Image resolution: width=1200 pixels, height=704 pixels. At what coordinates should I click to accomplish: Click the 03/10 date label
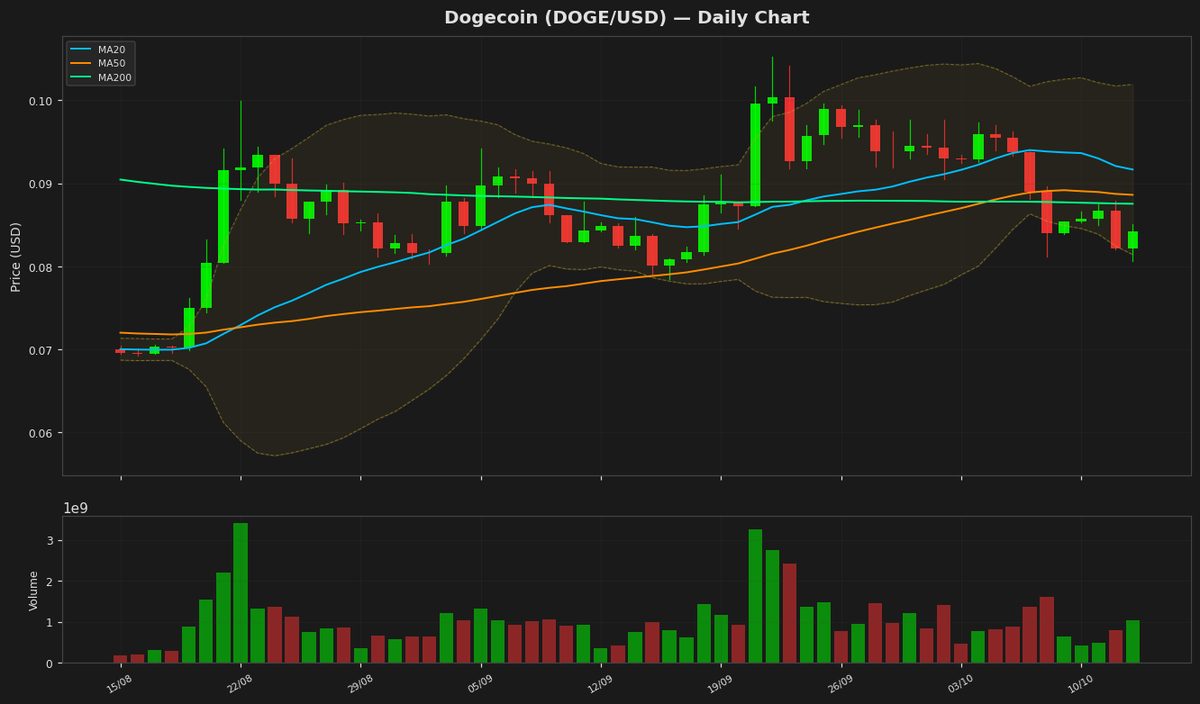click(959, 683)
